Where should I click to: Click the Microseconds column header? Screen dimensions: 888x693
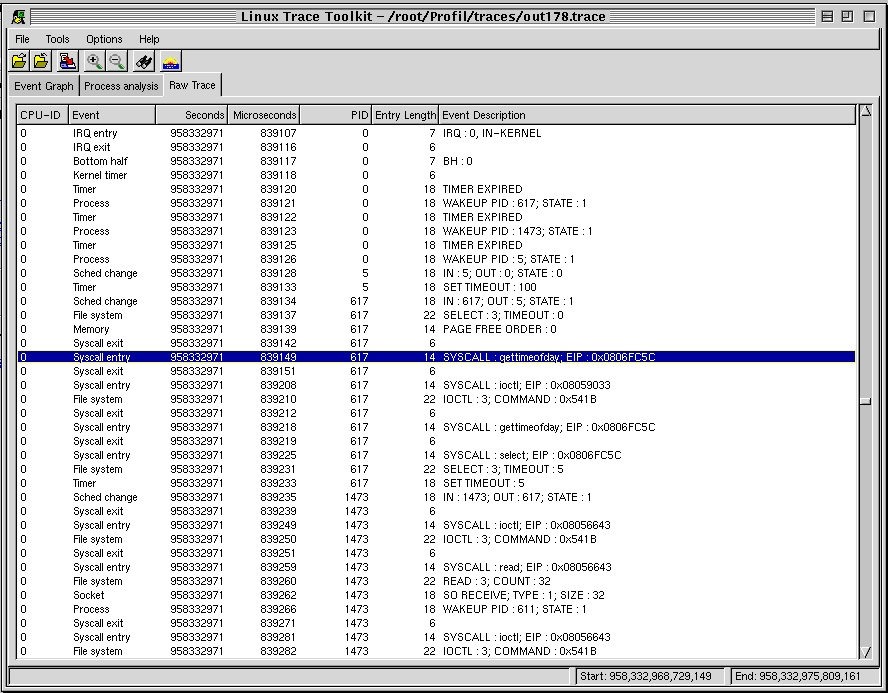[x=264, y=115]
